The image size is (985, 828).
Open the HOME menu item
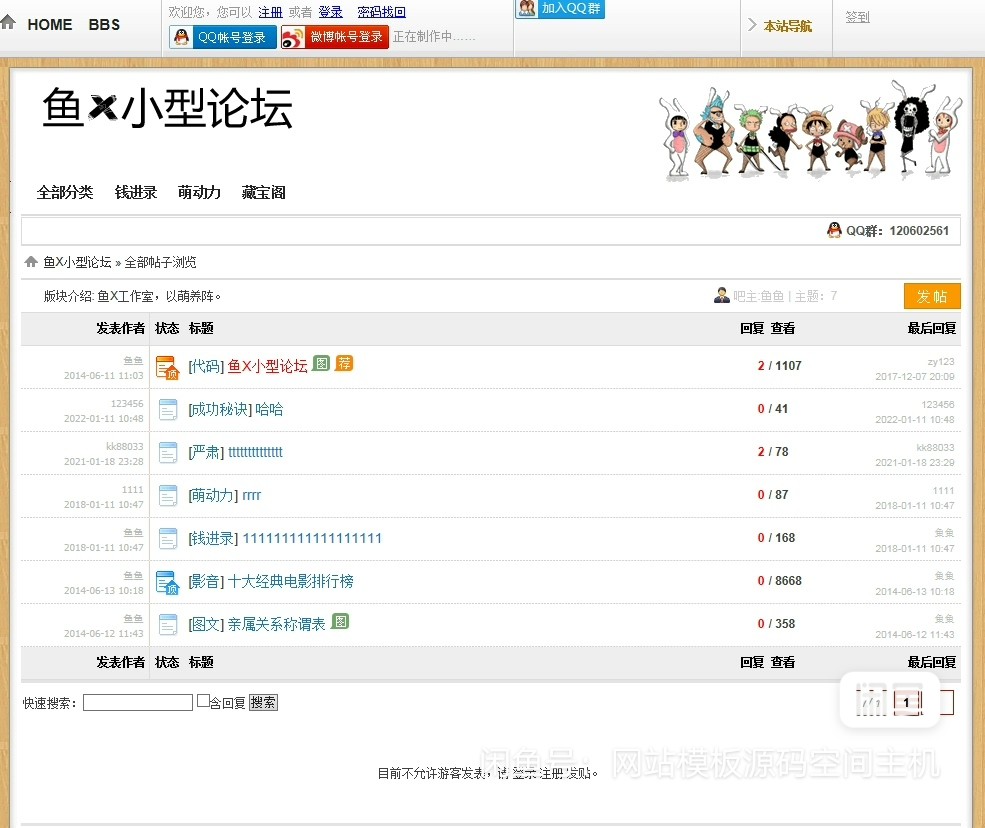[x=50, y=25]
